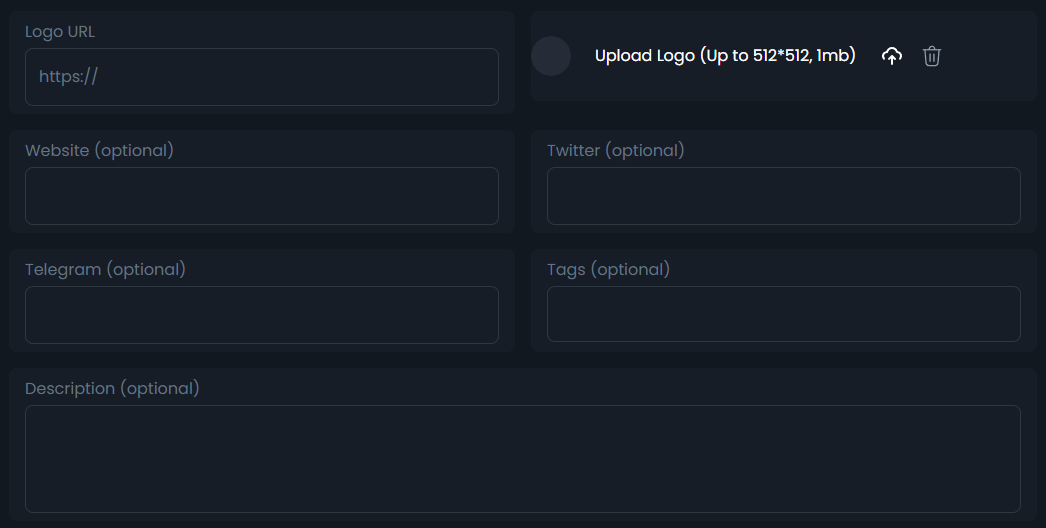Click the word Upload beside logo circle
The width and height of the screenshot is (1046, 528).
(x=623, y=56)
